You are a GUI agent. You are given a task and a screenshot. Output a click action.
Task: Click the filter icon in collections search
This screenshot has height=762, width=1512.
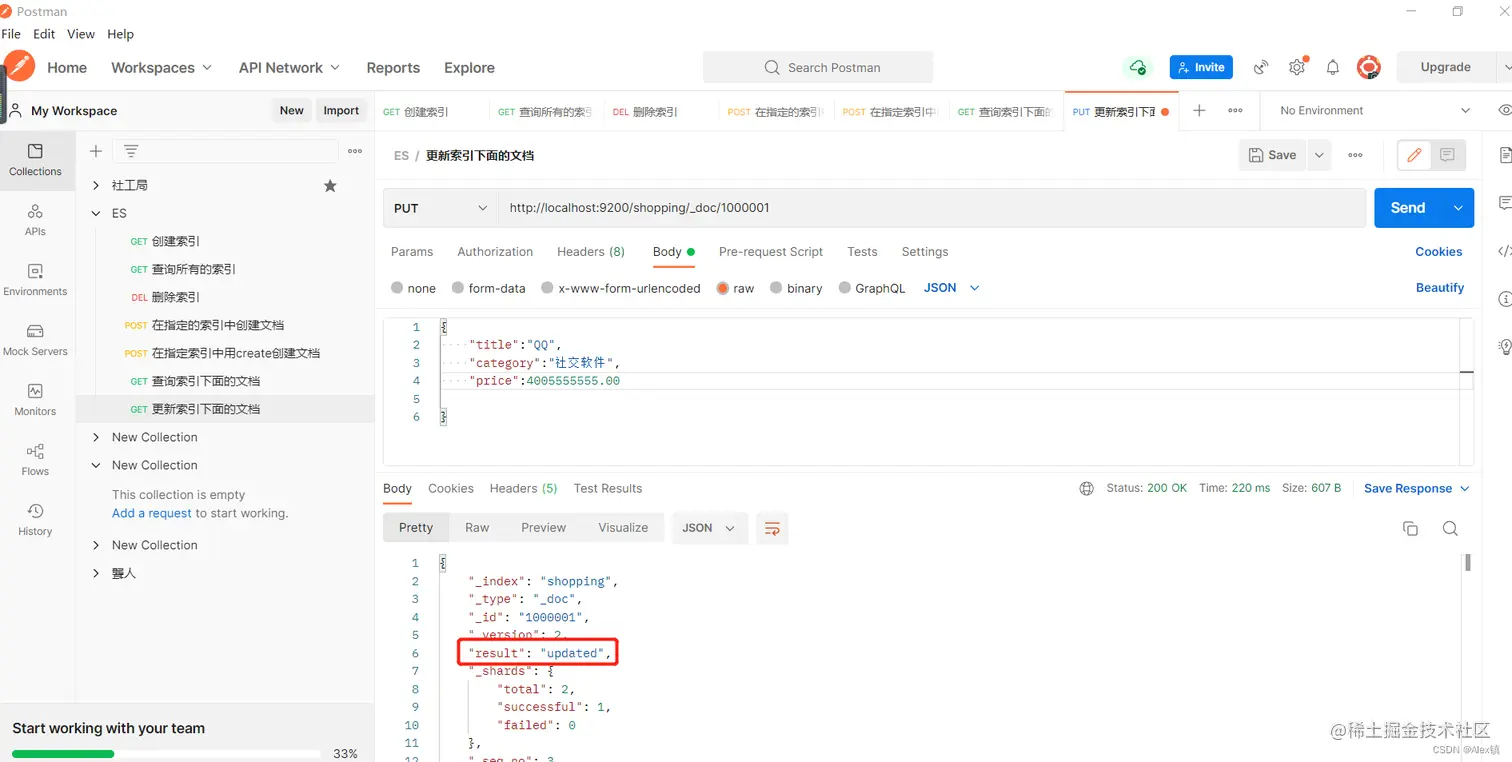(131, 151)
